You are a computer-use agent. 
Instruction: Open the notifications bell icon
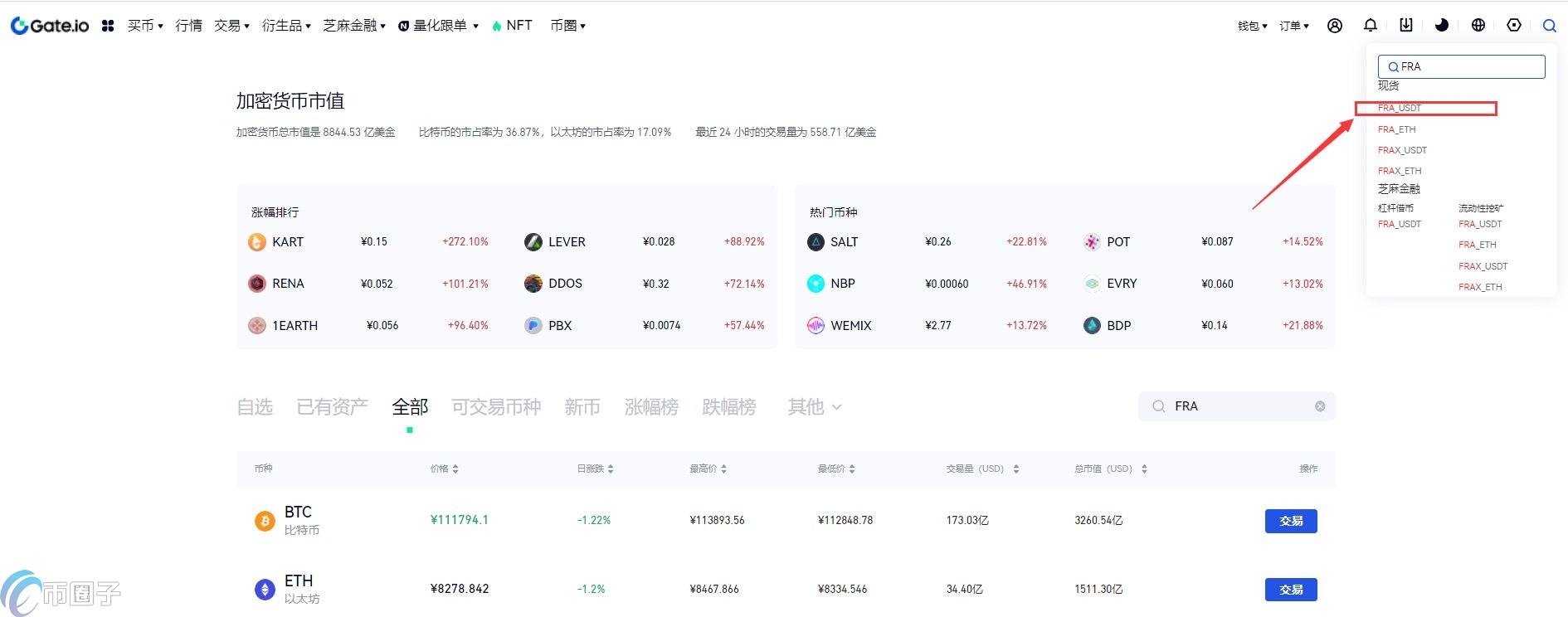[x=1371, y=26]
